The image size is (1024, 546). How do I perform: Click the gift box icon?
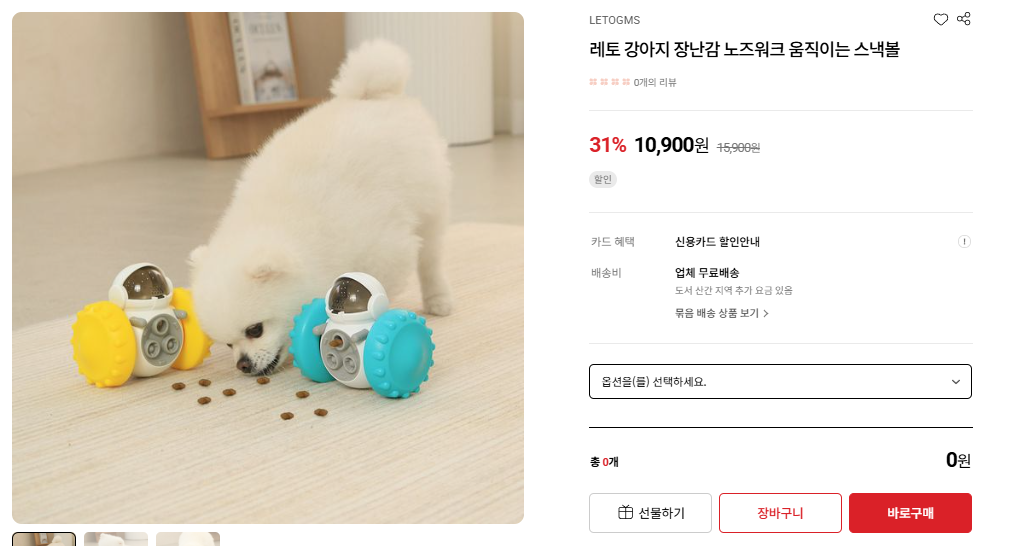[x=625, y=513]
